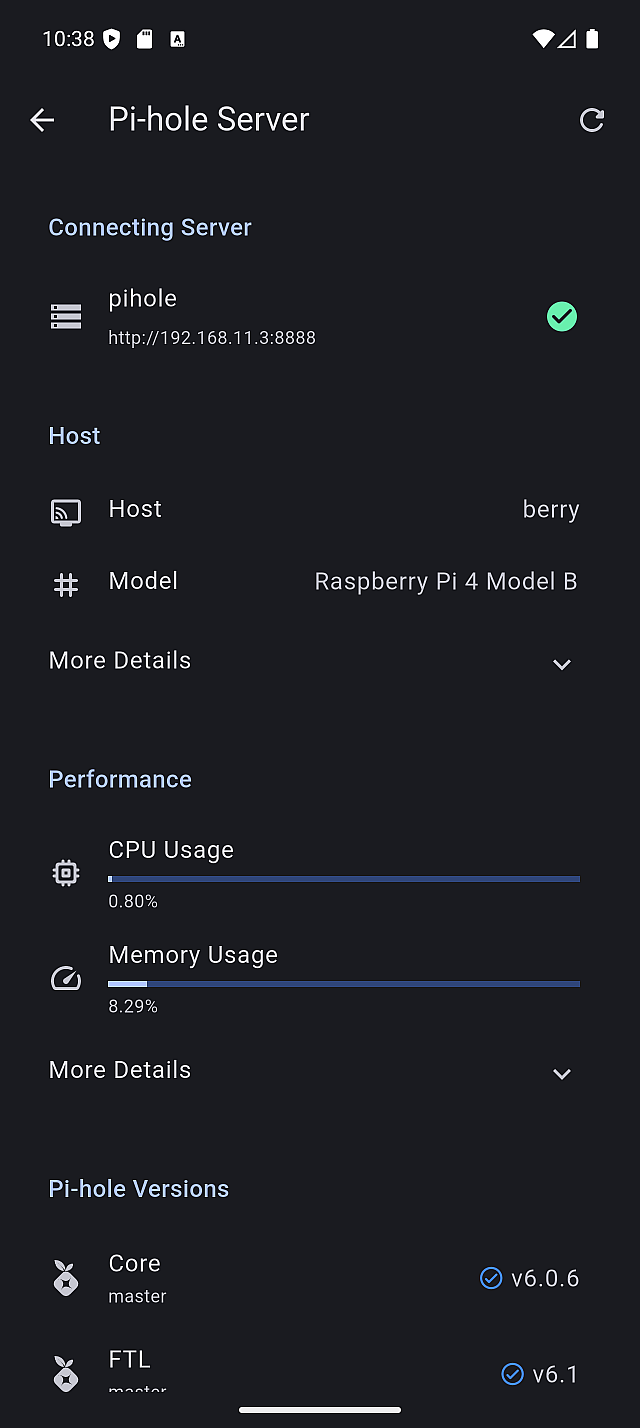Tap the CPU Usage progress bar
Screen dimensions: 640x1428
tap(344, 879)
